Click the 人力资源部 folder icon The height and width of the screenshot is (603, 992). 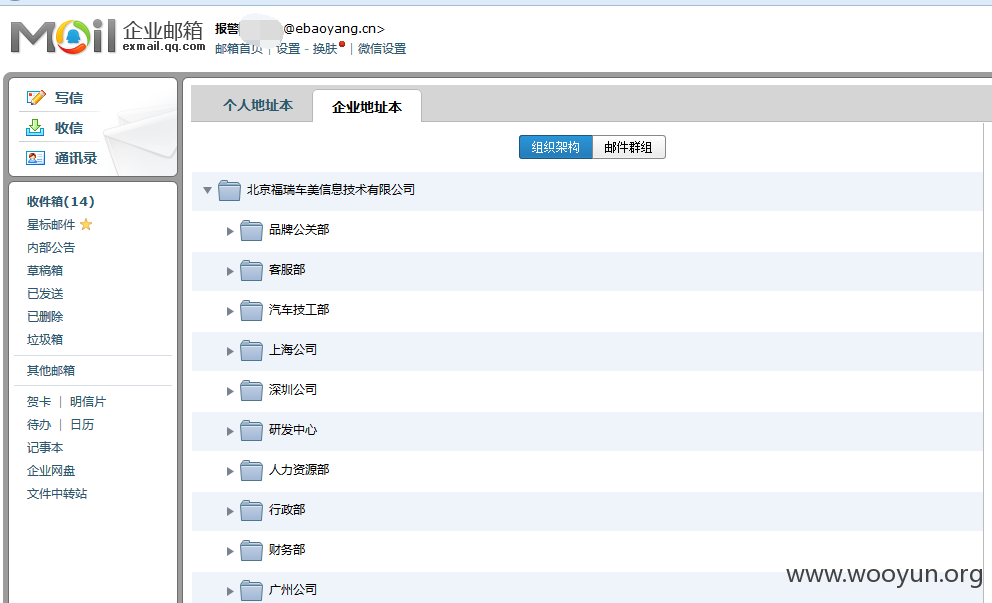(x=251, y=470)
